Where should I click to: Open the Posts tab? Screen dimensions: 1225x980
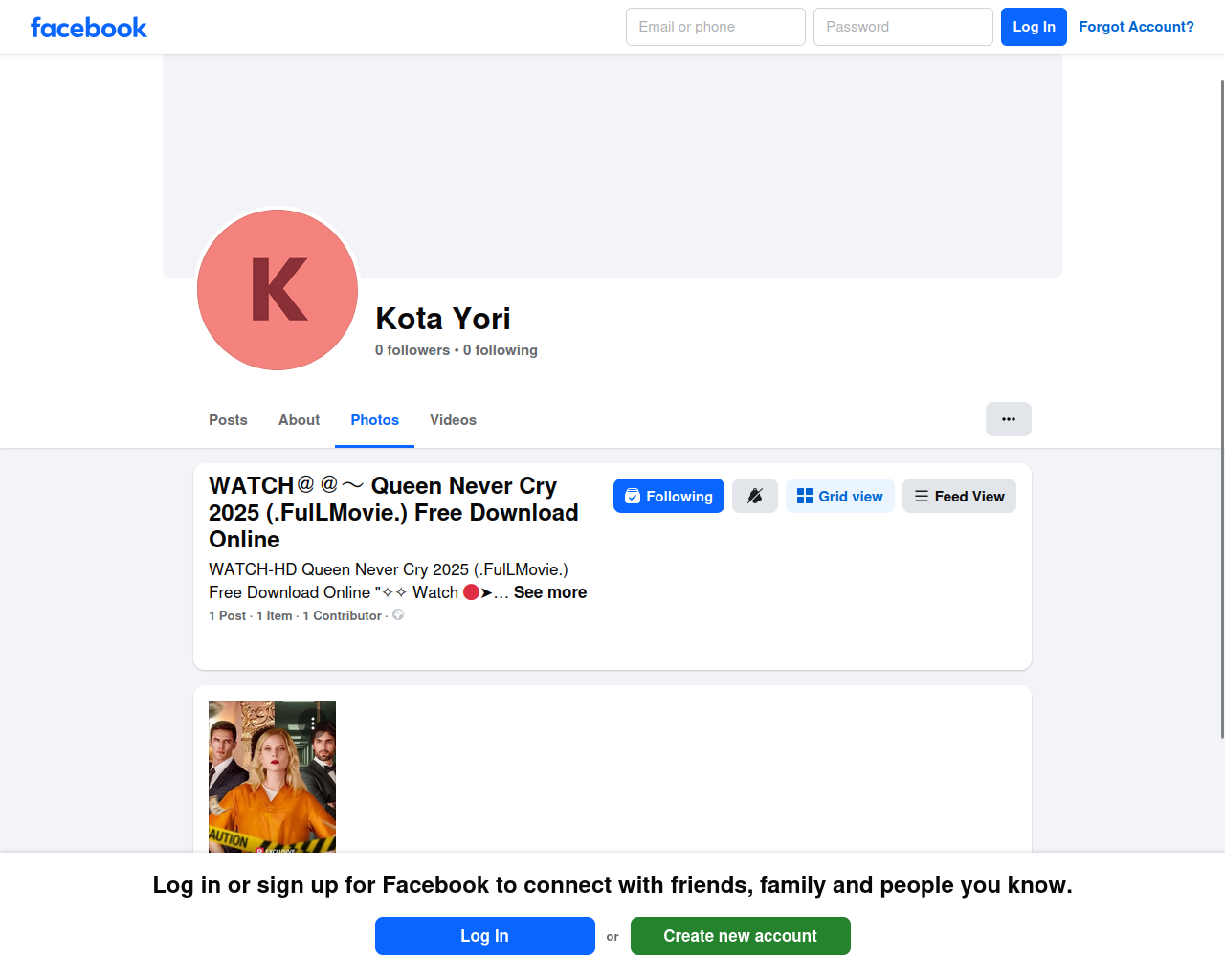tap(228, 420)
